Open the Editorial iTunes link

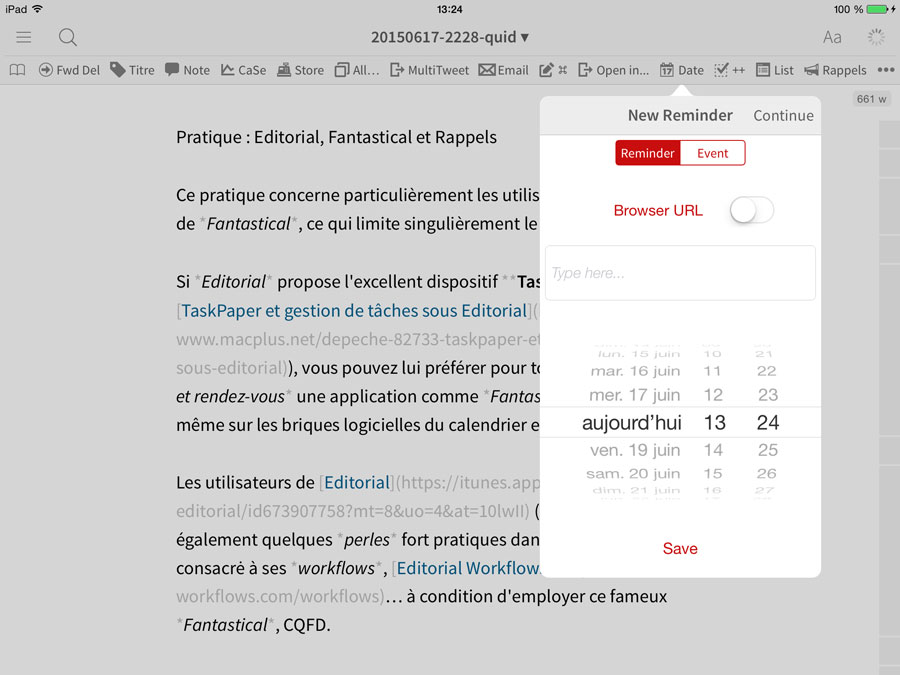(x=357, y=483)
